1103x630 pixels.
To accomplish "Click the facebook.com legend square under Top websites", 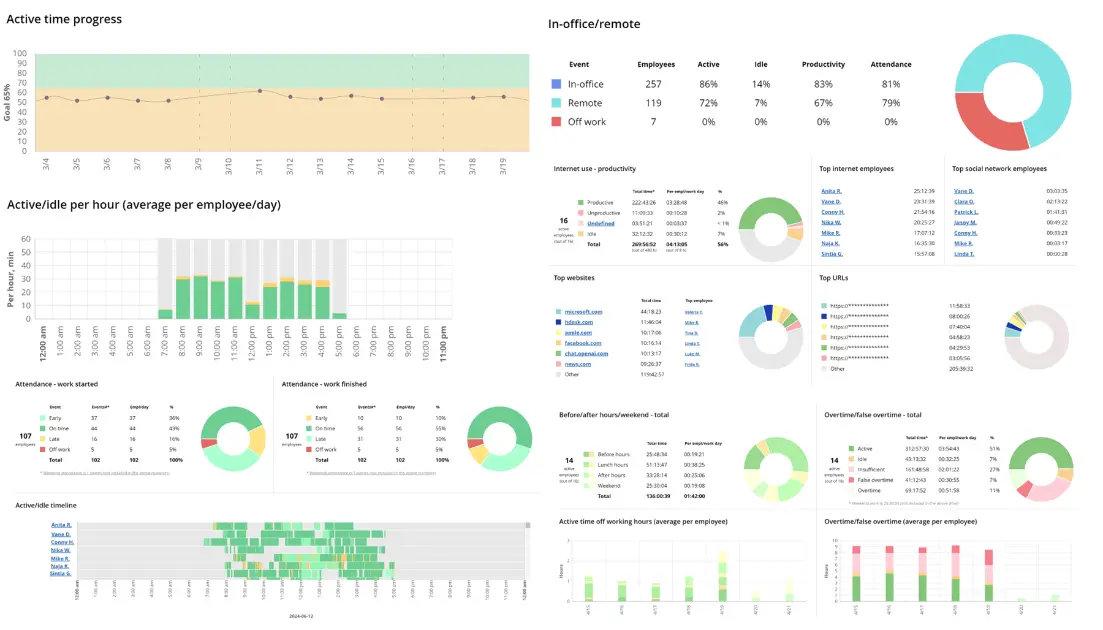I will point(558,343).
